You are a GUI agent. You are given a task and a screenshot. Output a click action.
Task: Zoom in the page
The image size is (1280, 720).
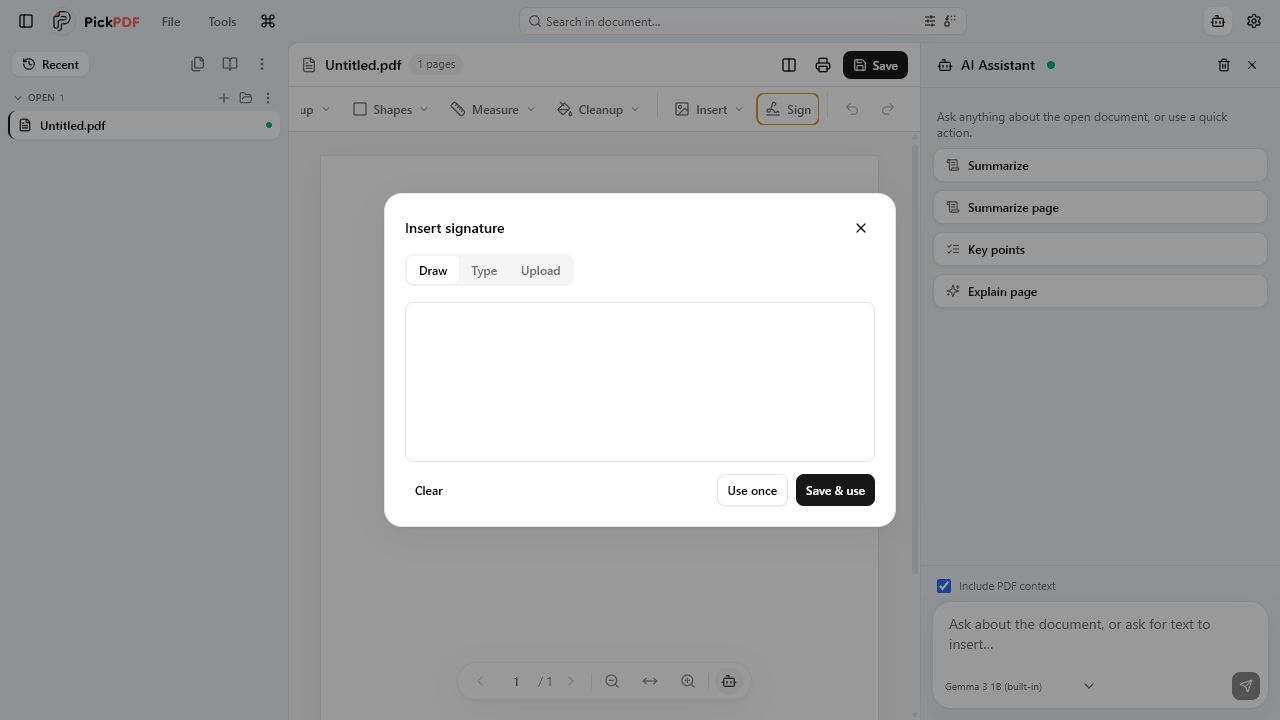coord(688,681)
